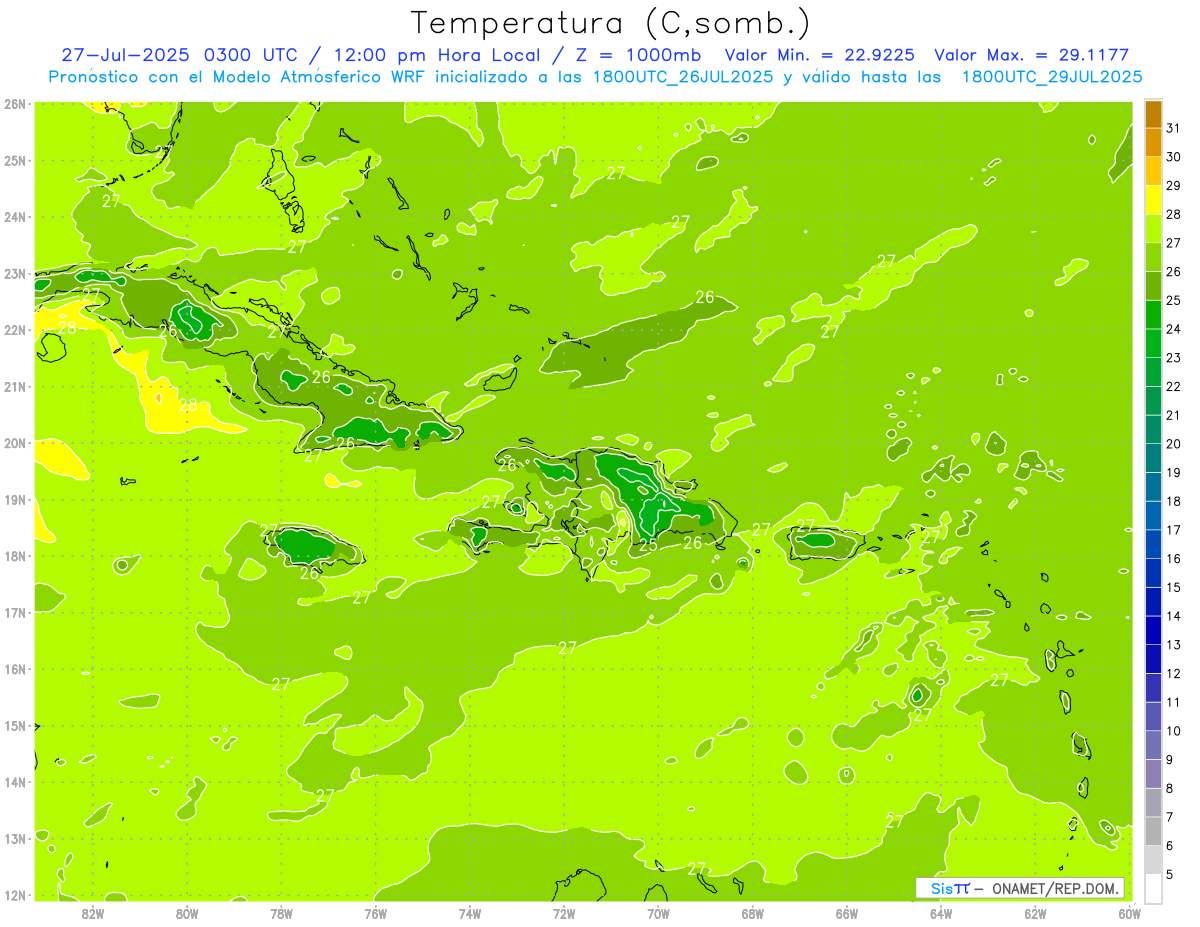Click the 66W longitude axis label
Image resolution: width=1200 pixels, height=927 pixels.
[x=847, y=913]
